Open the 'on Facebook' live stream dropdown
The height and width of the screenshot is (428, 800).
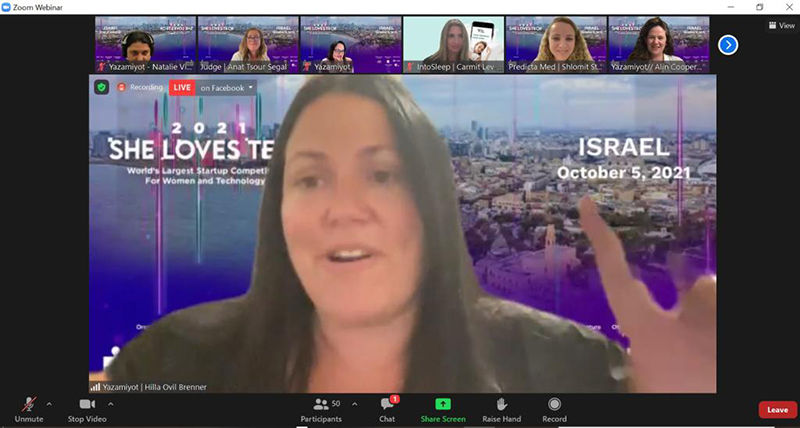coord(227,88)
